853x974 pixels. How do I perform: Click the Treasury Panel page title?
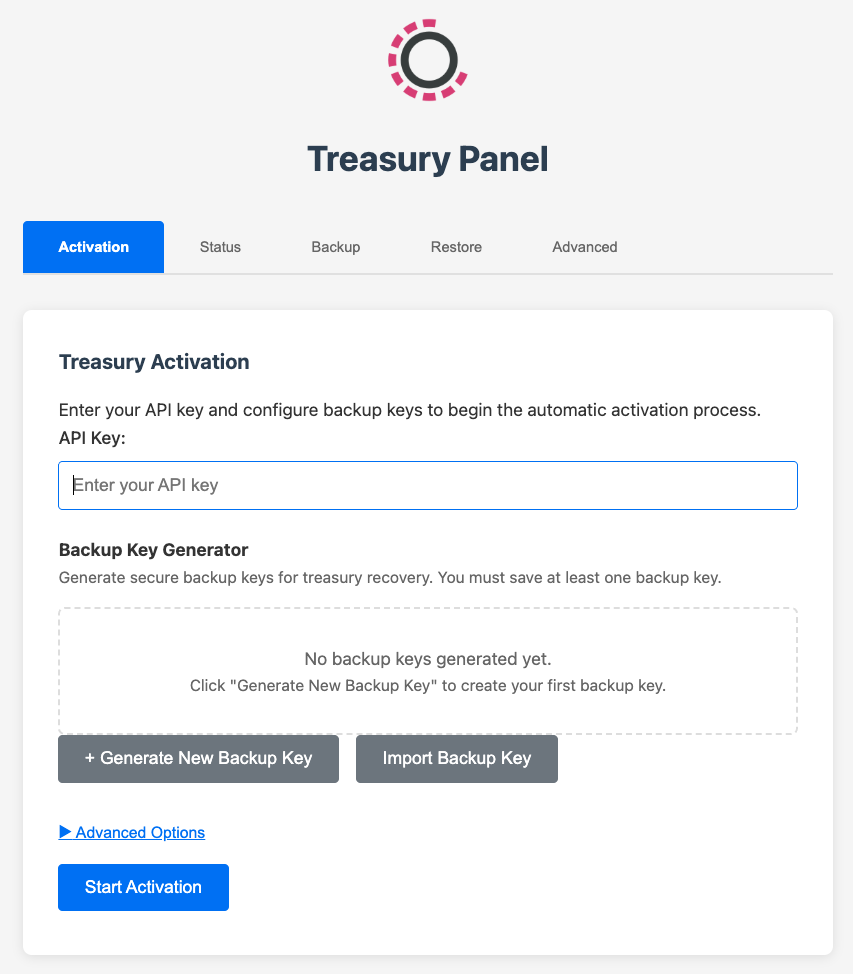click(x=427, y=159)
